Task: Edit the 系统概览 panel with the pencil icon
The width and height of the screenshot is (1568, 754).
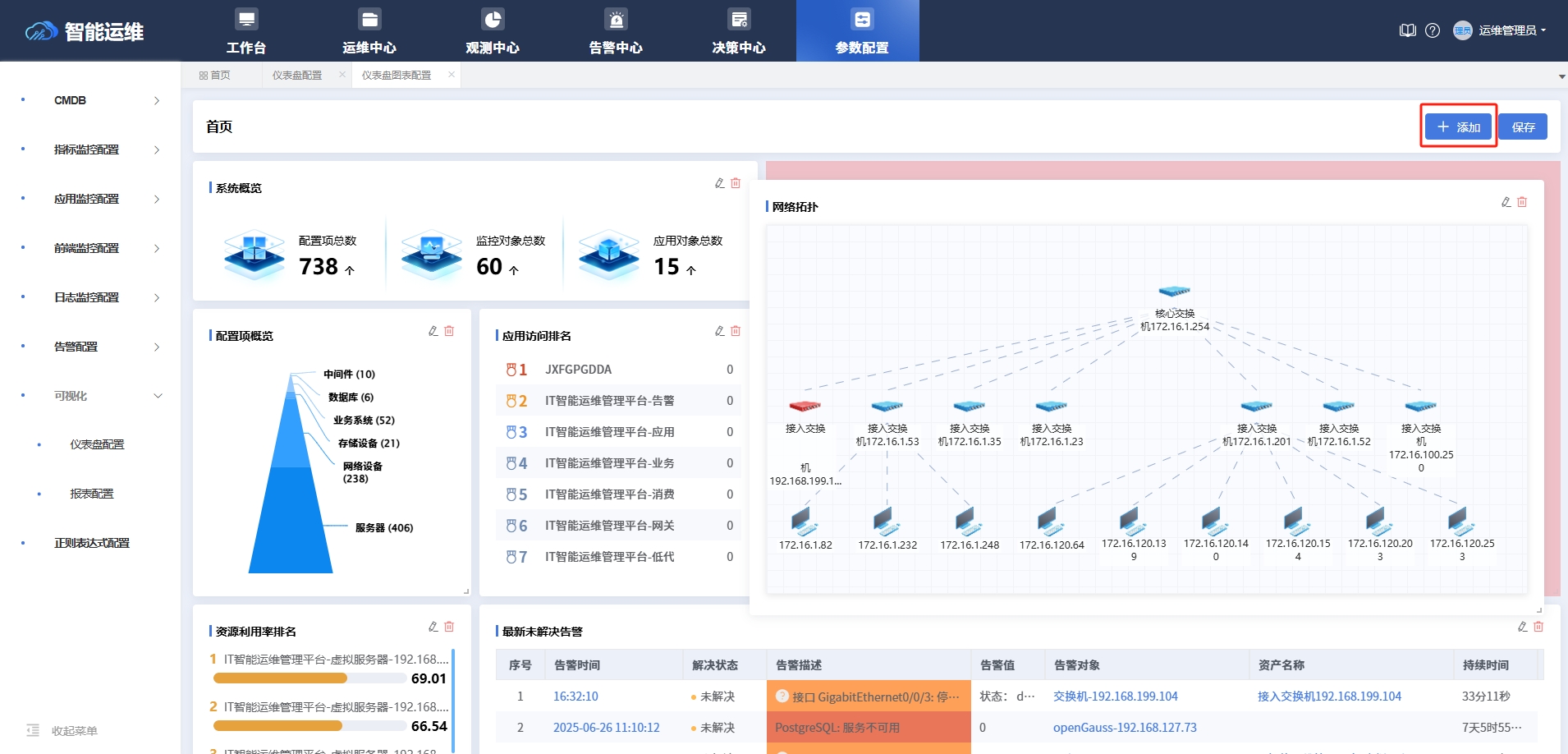Action: coord(718,183)
